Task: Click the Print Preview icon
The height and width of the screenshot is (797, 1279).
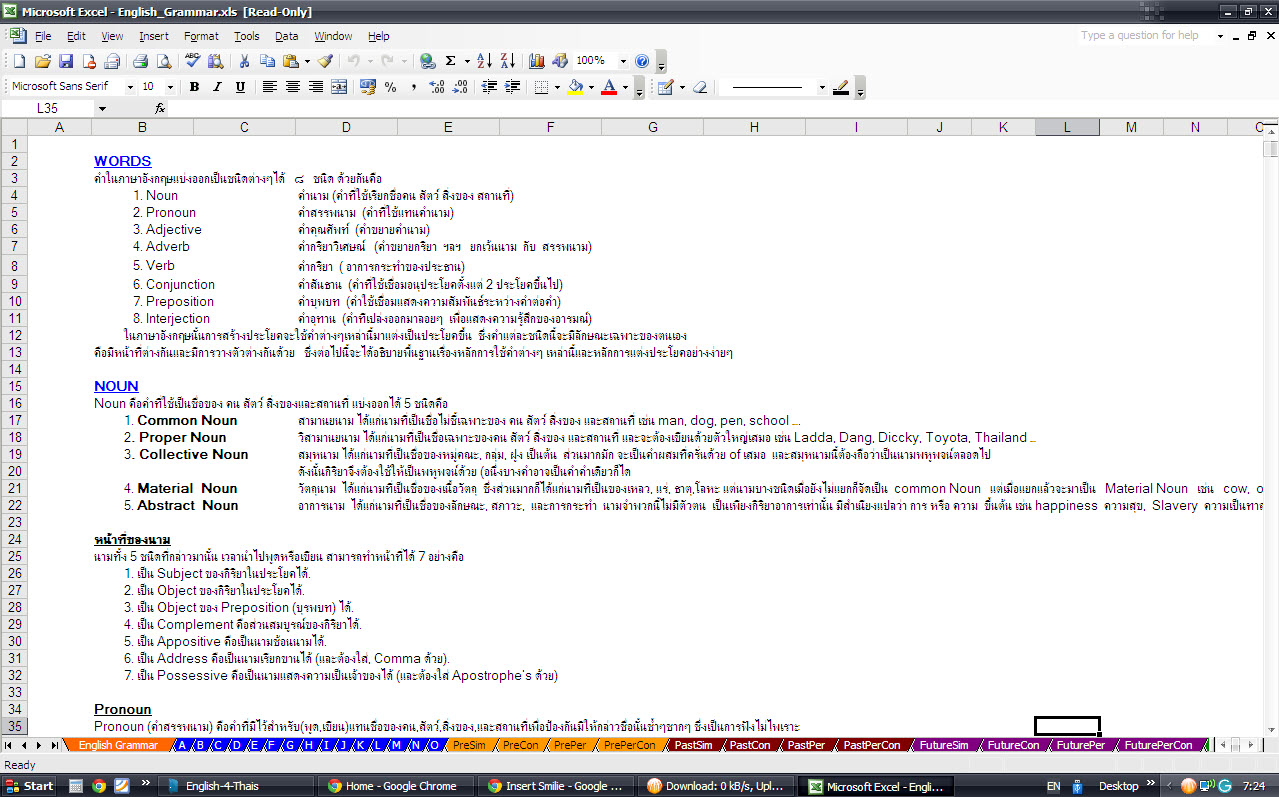Action: [163, 61]
